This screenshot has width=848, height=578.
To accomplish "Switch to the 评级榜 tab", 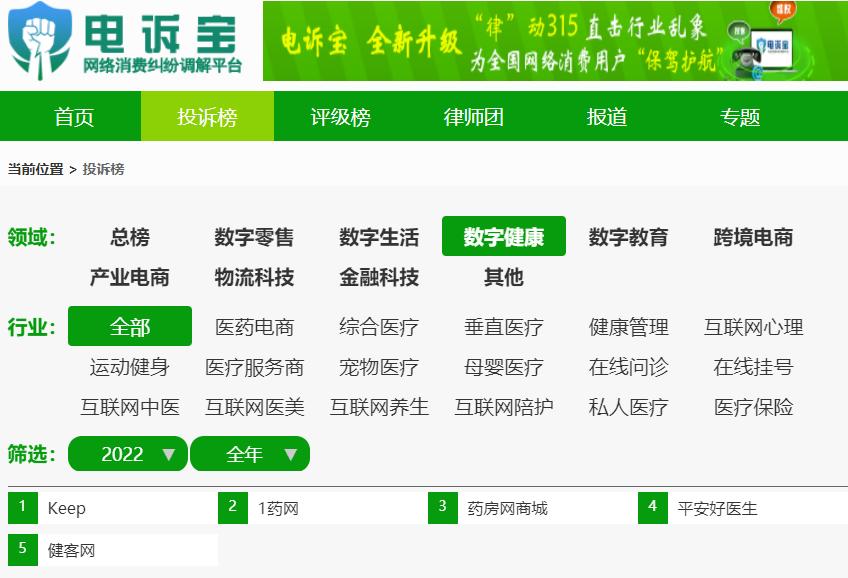I will click(340, 117).
